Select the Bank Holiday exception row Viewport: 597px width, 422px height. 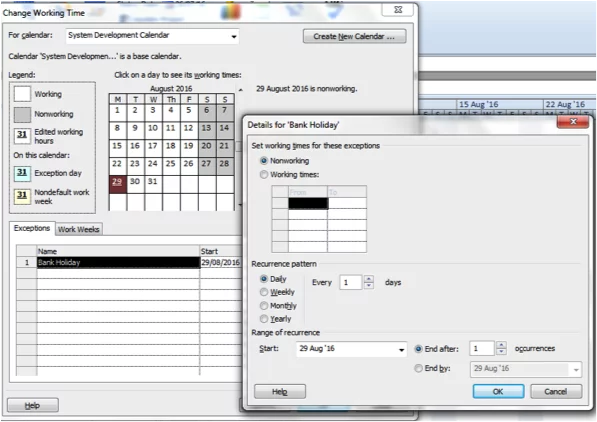click(x=118, y=262)
